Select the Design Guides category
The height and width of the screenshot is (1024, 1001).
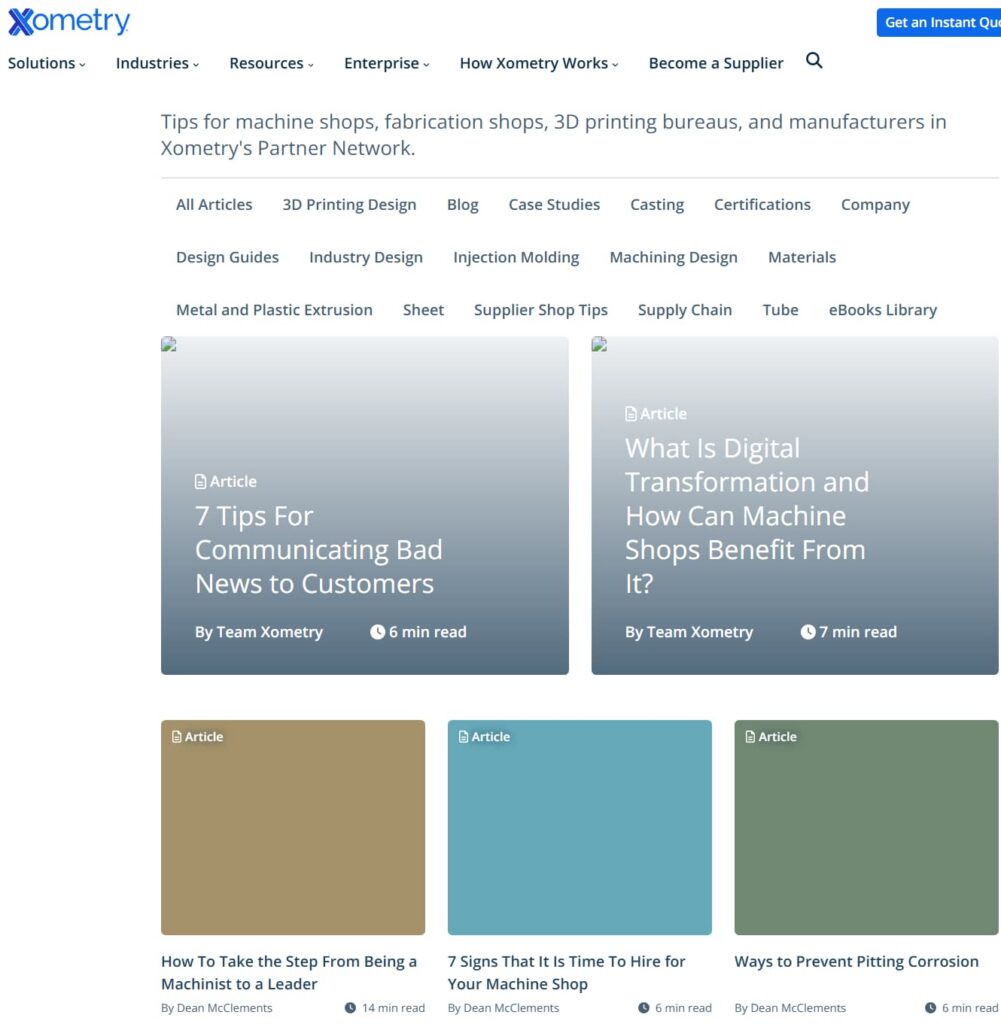coord(227,257)
